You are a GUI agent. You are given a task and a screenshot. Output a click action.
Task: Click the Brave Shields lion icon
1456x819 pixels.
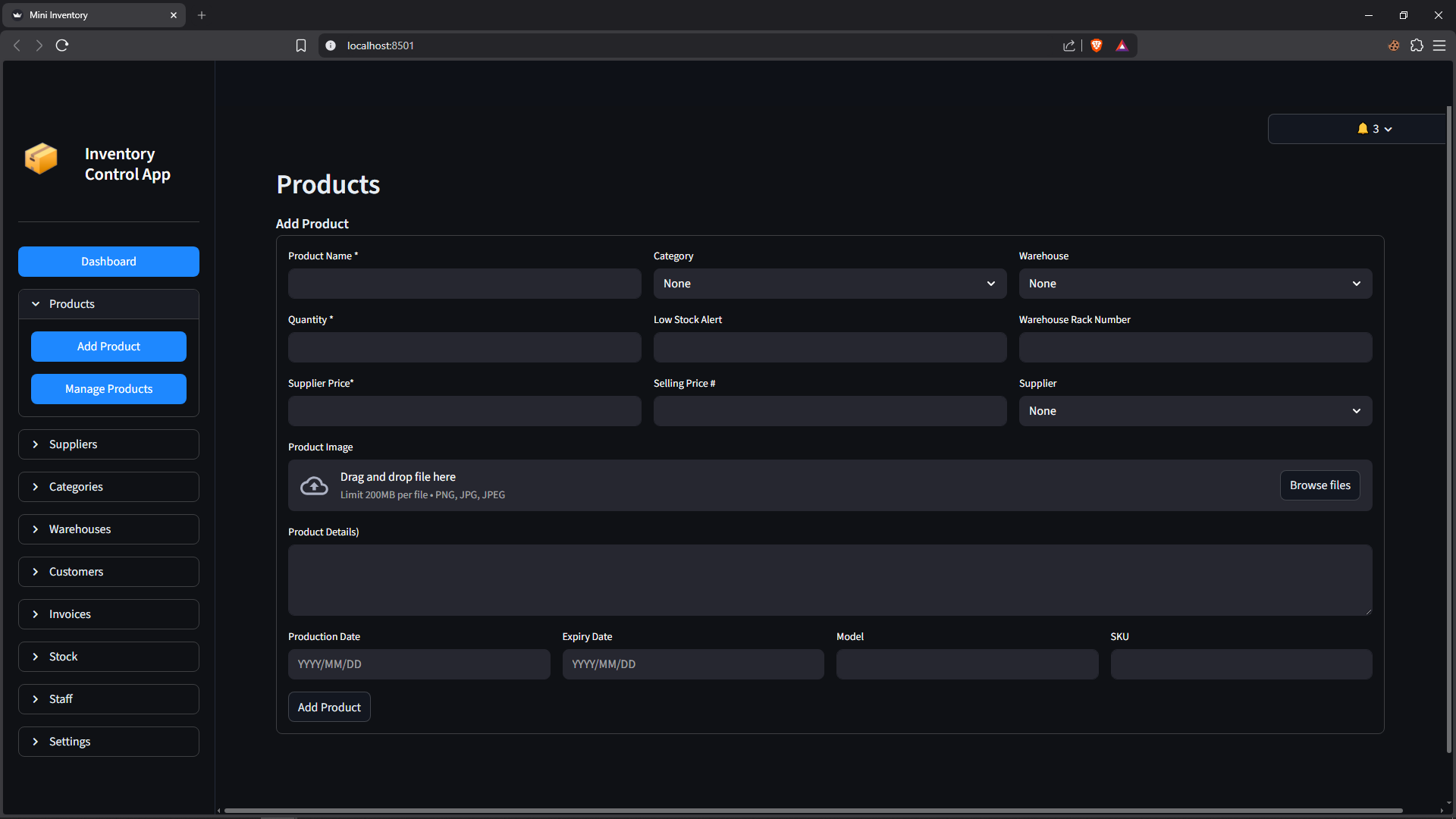pyautogui.click(x=1096, y=45)
